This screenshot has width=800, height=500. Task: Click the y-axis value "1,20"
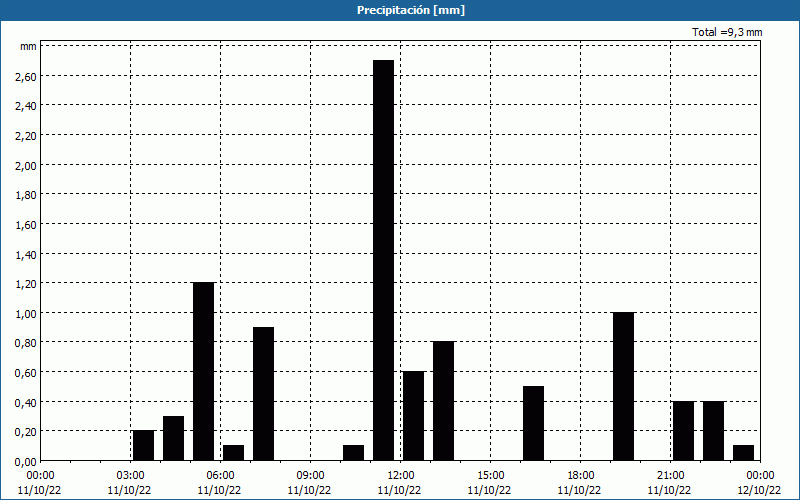pos(26,284)
